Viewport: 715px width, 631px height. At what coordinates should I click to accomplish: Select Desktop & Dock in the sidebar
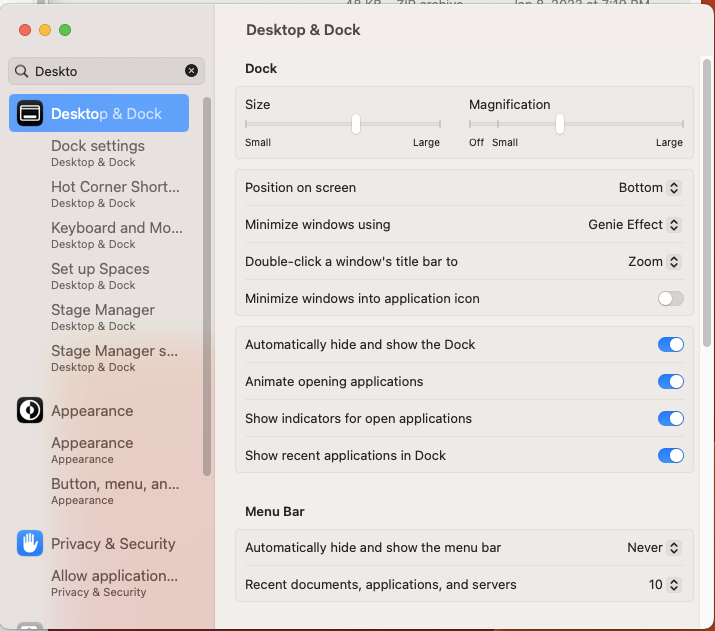pyautogui.click(x=99, y=113)
